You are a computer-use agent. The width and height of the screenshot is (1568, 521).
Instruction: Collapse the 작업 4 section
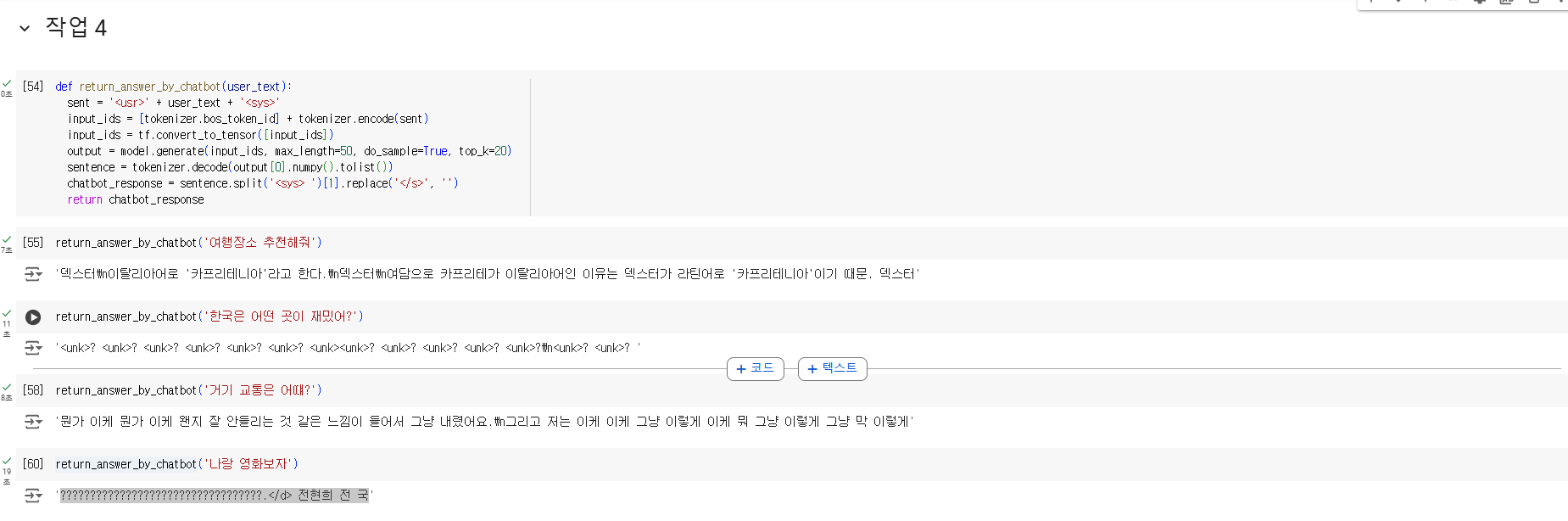point(25,28)
